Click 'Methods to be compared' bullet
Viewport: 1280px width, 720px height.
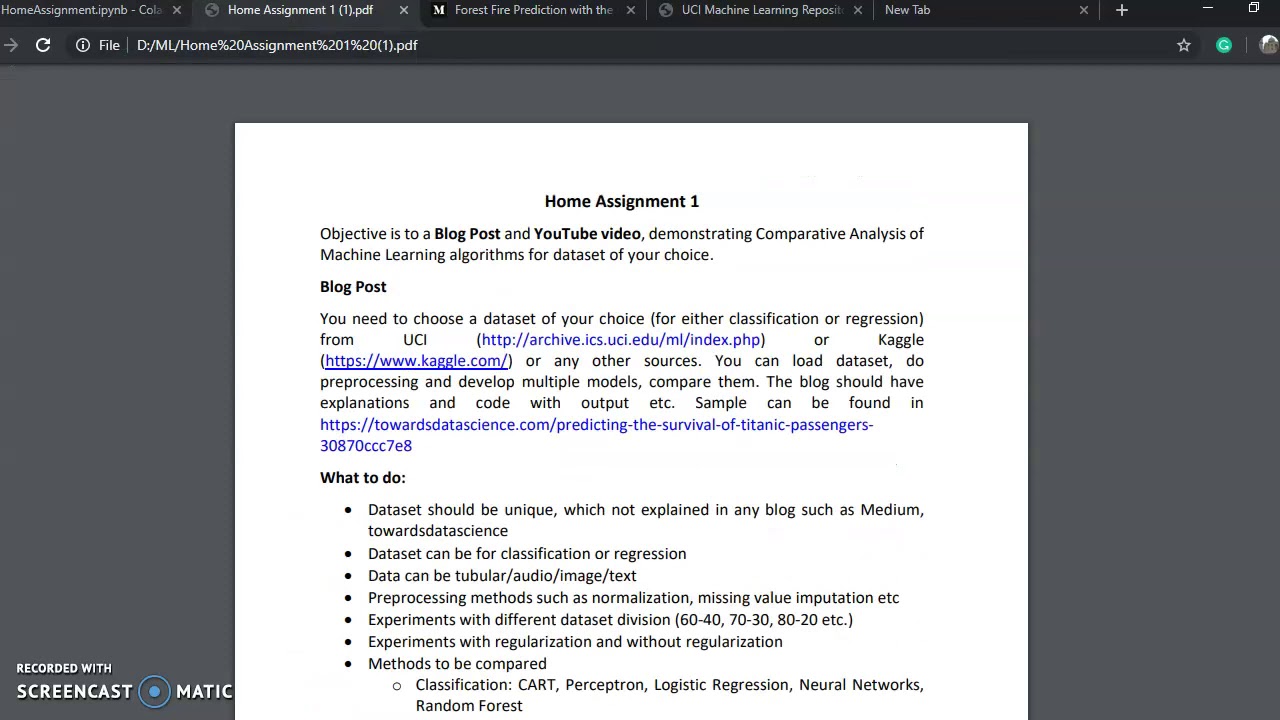[x=457, y=664]
